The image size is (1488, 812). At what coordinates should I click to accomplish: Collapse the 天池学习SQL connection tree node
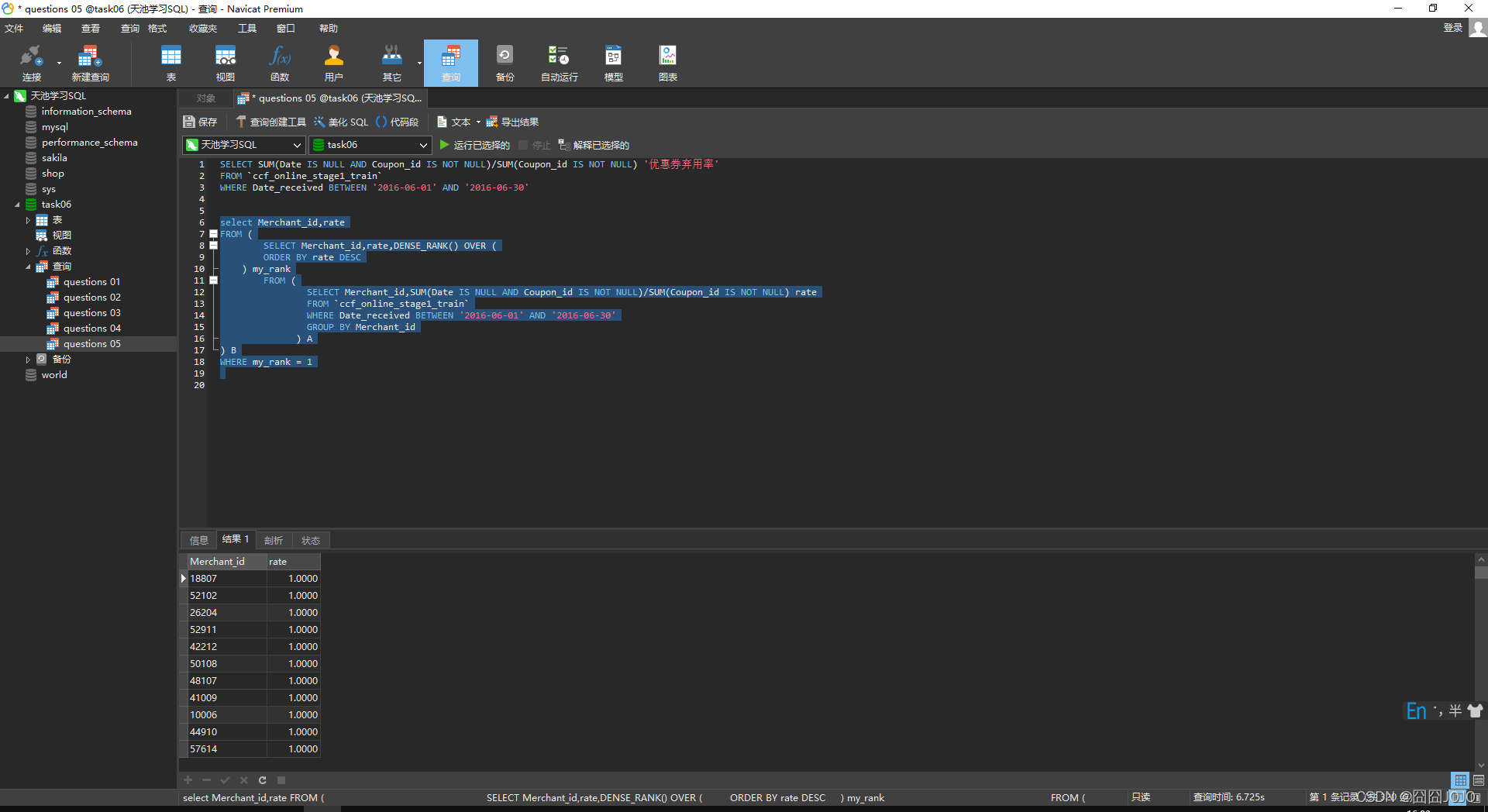7,96
